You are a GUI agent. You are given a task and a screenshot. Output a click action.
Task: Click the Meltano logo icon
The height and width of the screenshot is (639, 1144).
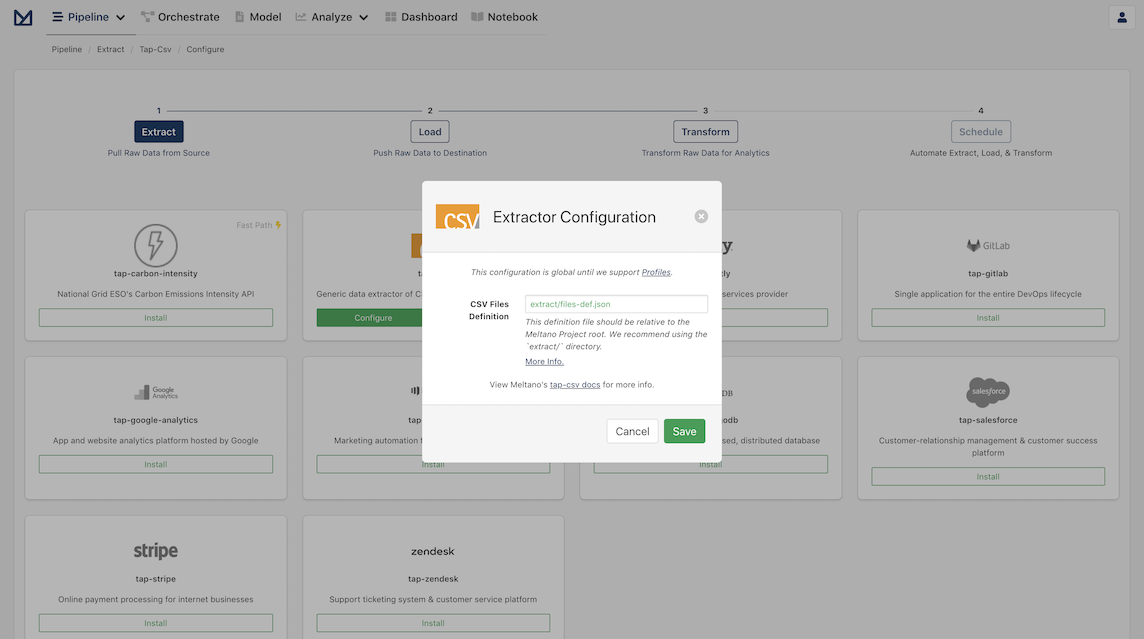click(x=23, y=18)
